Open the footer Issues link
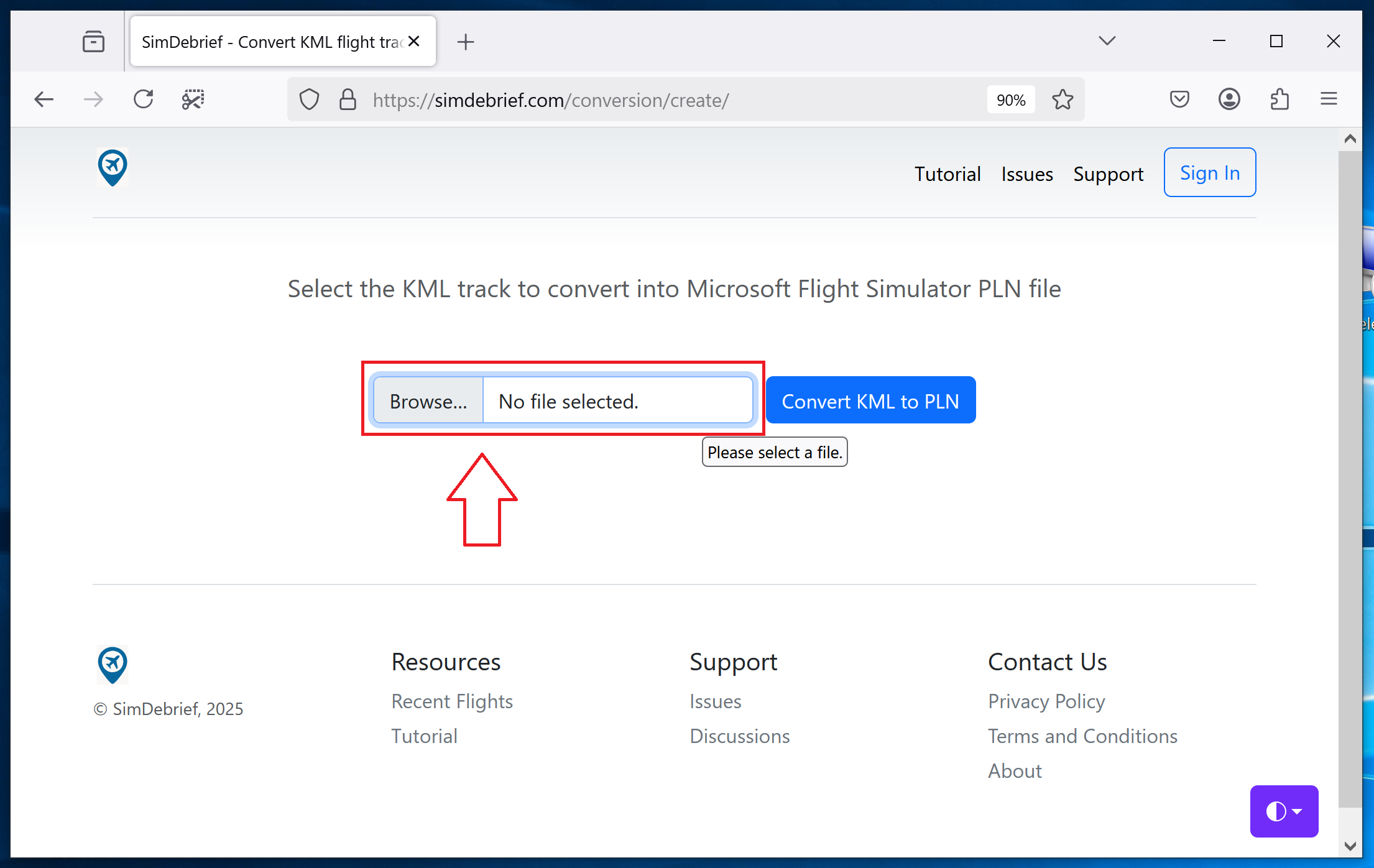Viewport: 1374px width, 868px height. pyautogui.click(x=716, y=701)
